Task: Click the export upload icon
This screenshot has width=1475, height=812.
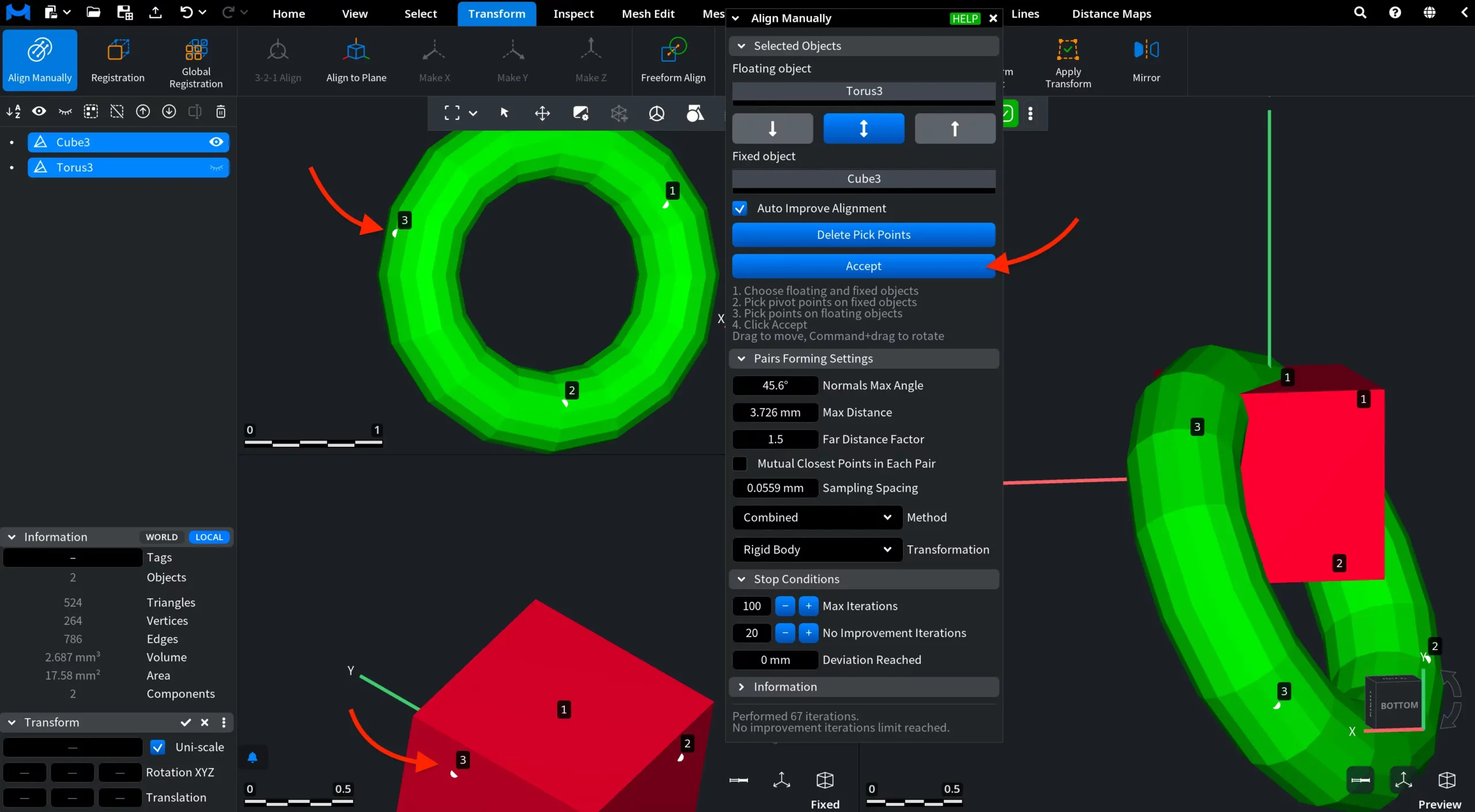Action: point(155,12)
